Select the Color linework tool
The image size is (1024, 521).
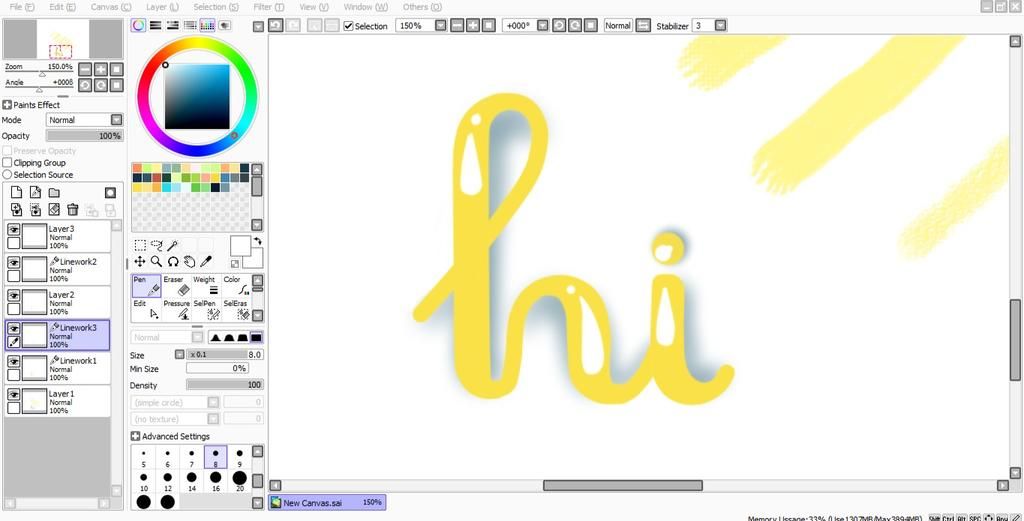[236, 286]
